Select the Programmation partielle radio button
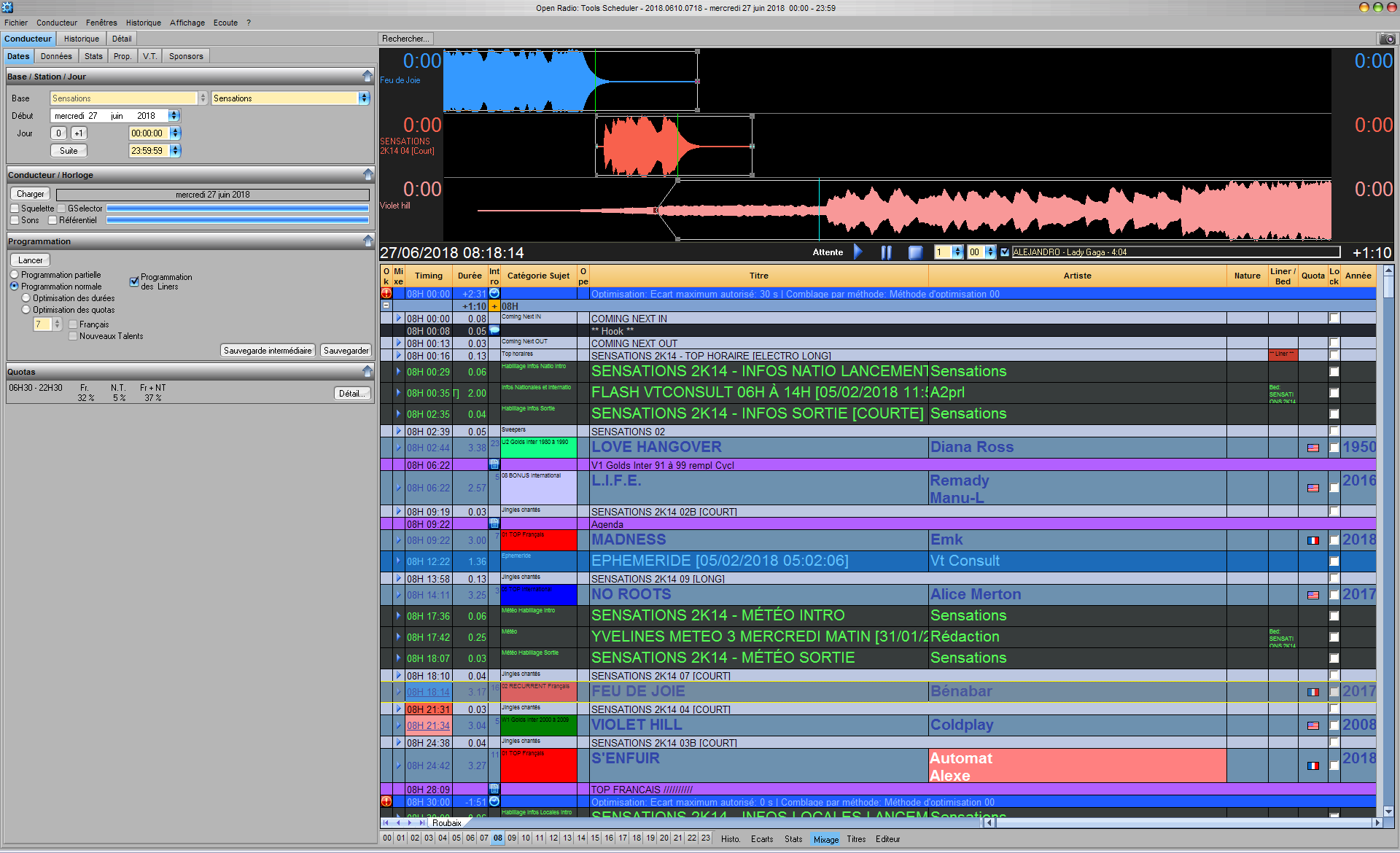Screen dimensions: 1400x853 [x=14, y=275]
